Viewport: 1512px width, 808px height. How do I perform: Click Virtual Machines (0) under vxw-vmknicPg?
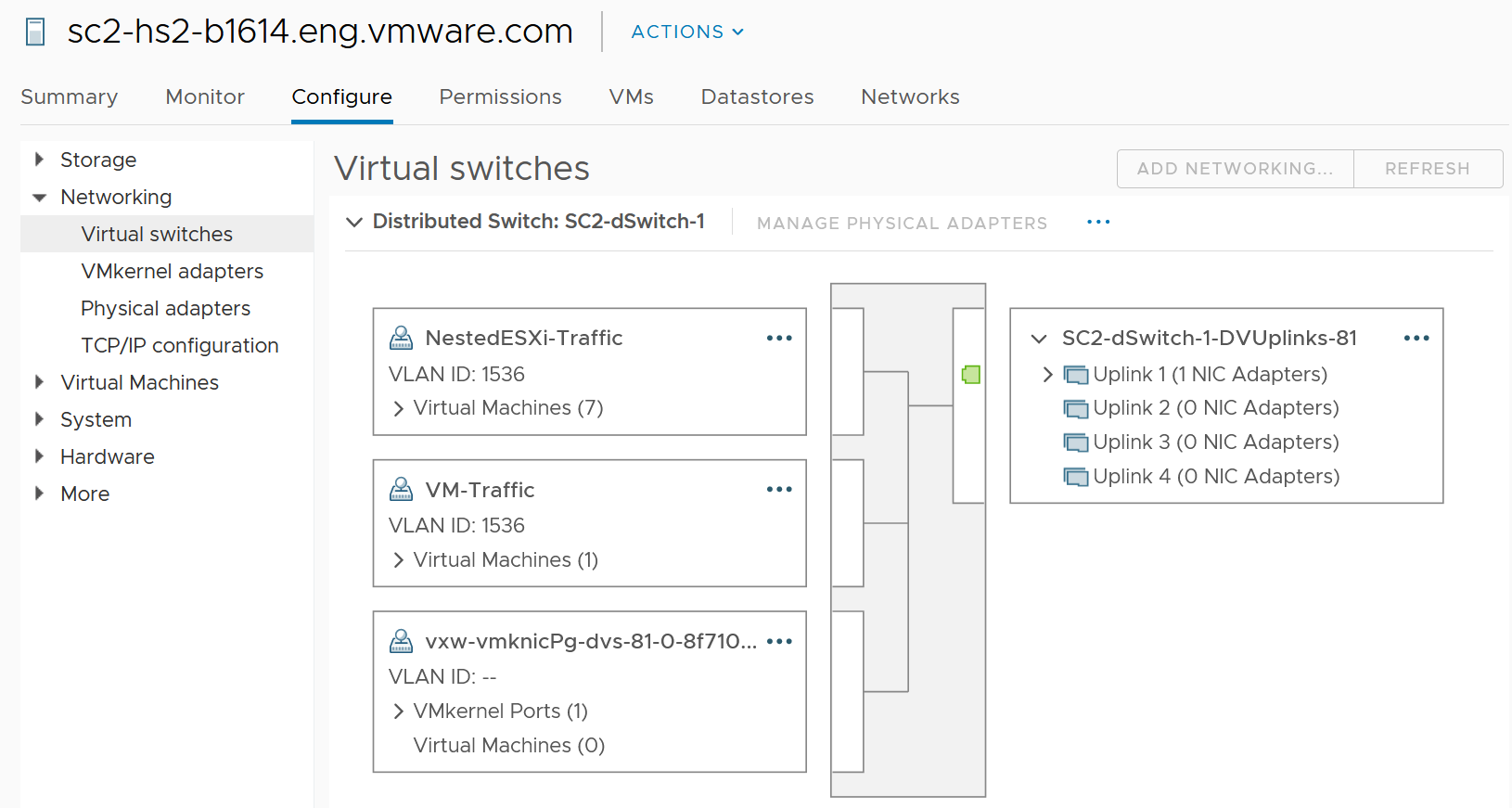(x=509, y=746)
